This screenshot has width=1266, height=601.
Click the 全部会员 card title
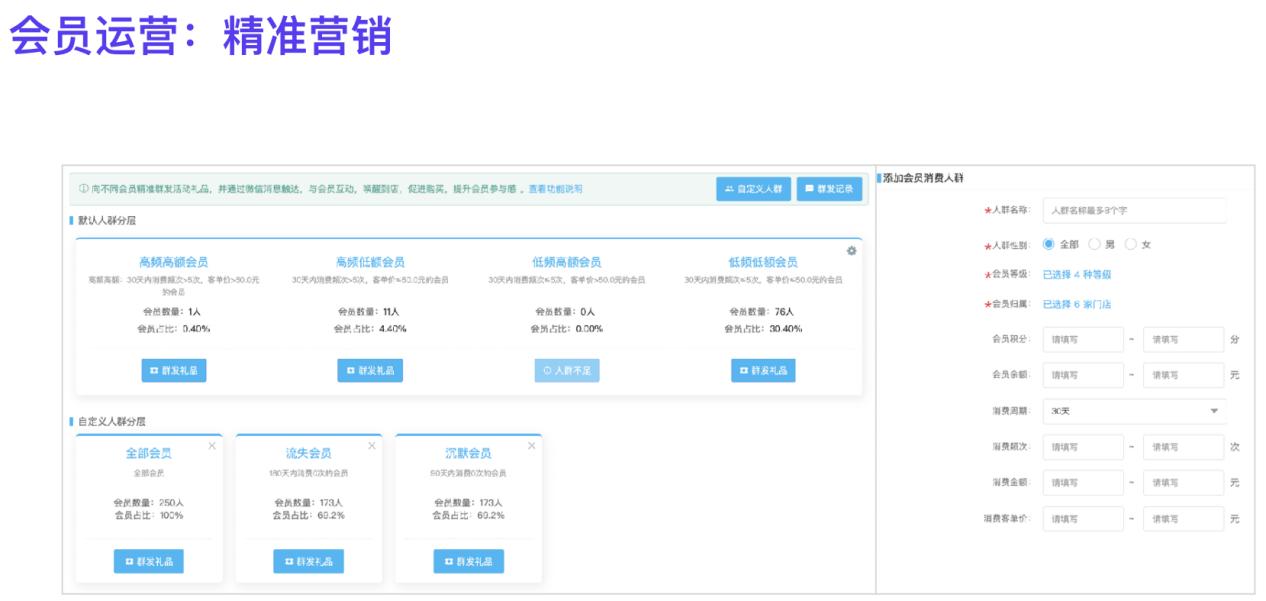tap(148, 453)
